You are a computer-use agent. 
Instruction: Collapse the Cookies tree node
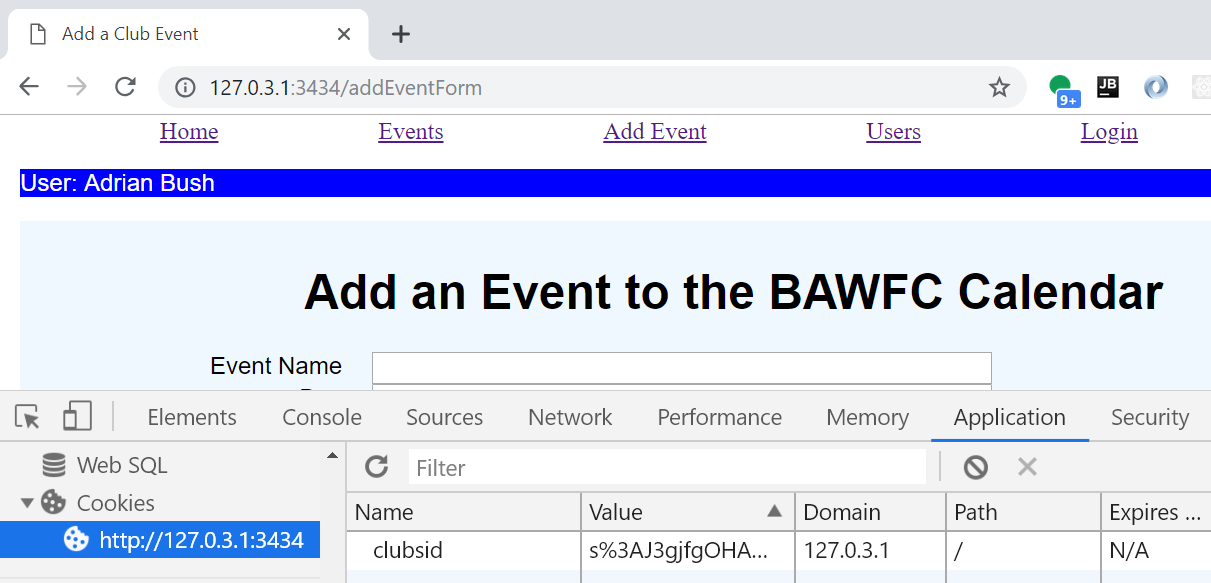pos(27,503)
